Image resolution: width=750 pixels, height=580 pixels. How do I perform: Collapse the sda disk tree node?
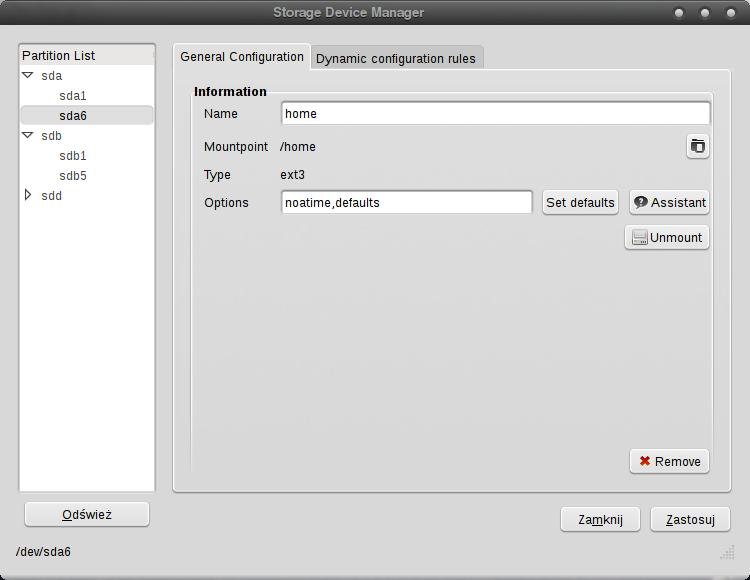coord(28,75)
